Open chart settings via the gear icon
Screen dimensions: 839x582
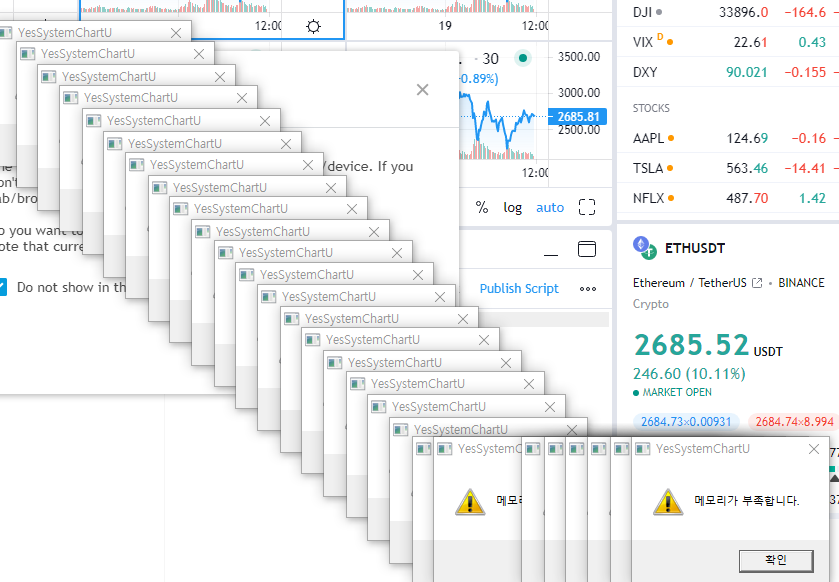pyautogui.click(x=314, y=27)
